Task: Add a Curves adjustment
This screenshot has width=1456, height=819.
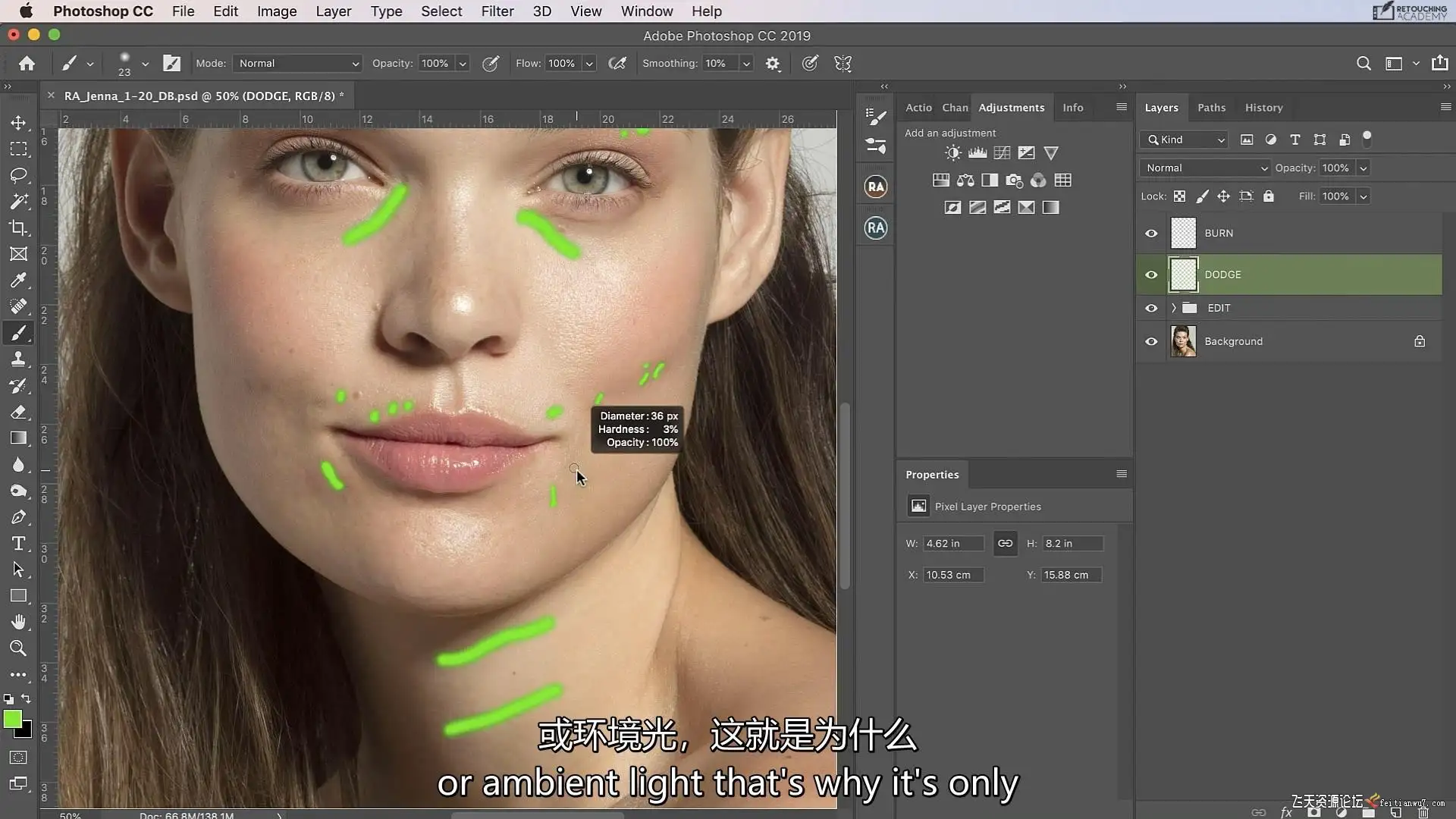Action: (x=1002, y=153)
